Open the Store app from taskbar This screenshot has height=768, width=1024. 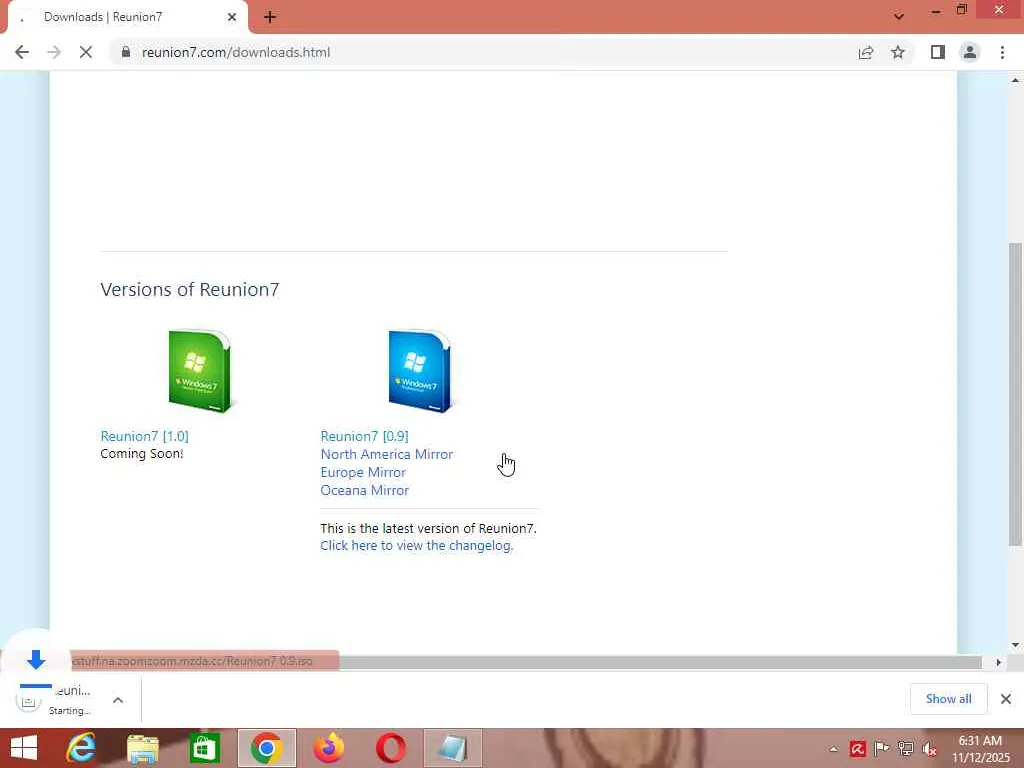tap(204, 748)
